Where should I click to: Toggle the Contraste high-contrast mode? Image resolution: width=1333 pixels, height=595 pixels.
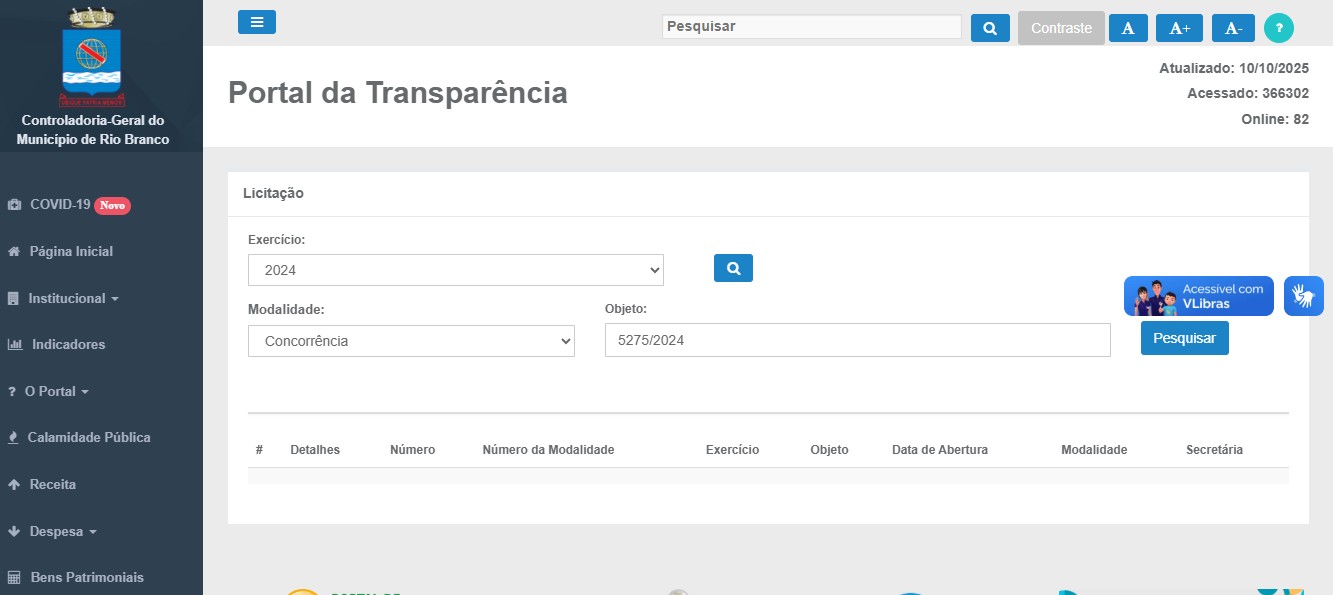(x=1061, y=28)
